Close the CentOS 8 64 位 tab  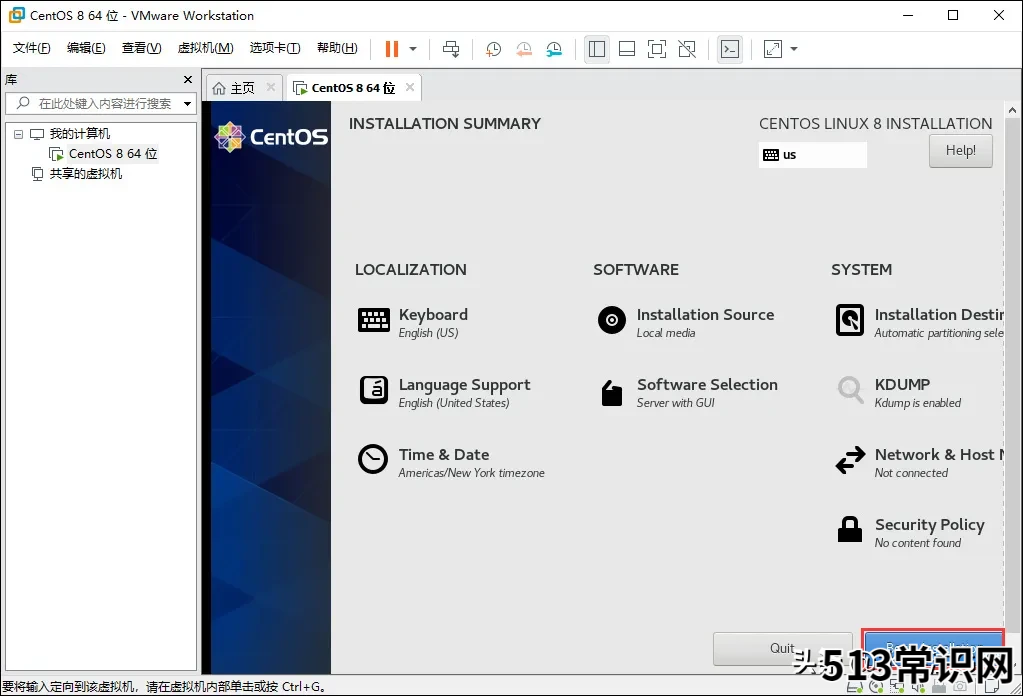(410, 87)
